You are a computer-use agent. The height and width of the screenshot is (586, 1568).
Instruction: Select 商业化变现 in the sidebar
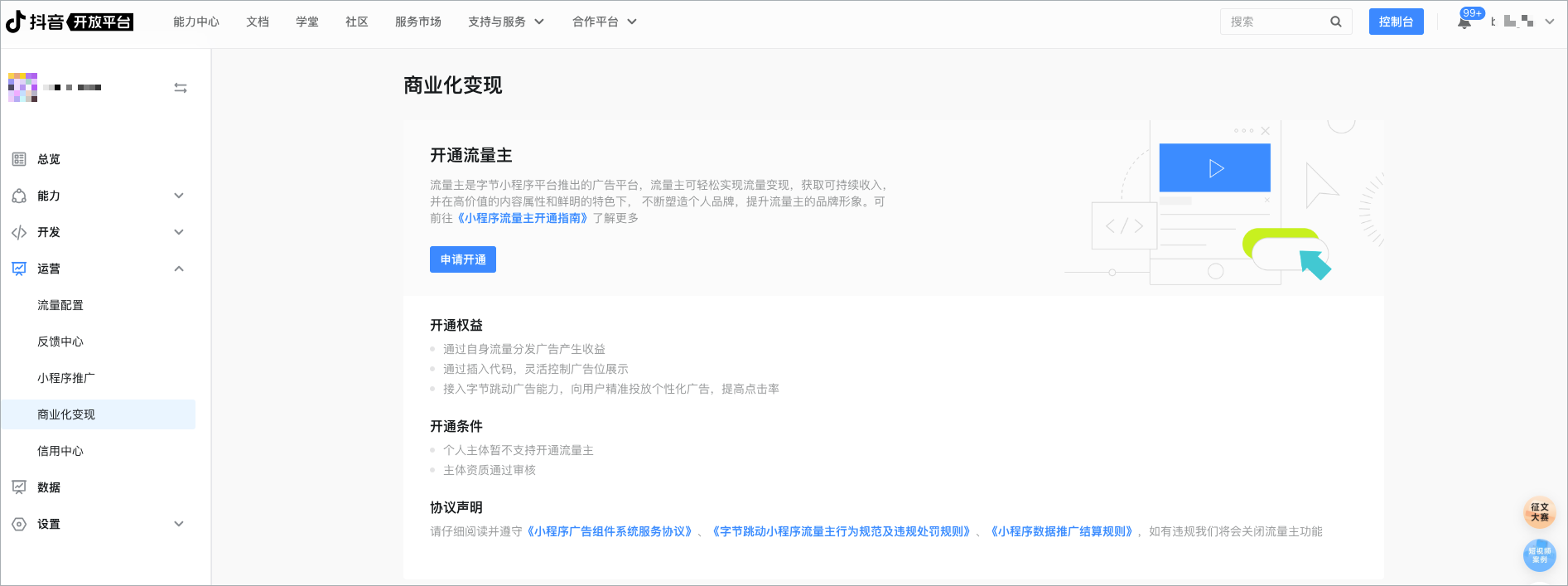coord(98,414)
